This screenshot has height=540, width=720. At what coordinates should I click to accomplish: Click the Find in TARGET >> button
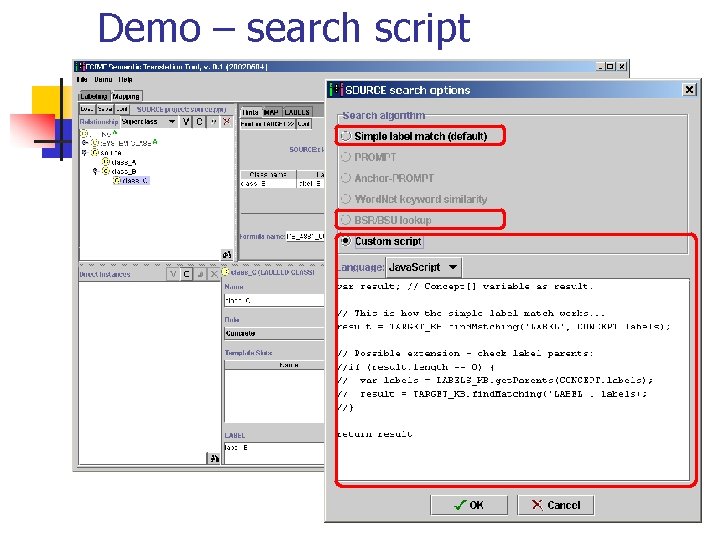[268, 124]
